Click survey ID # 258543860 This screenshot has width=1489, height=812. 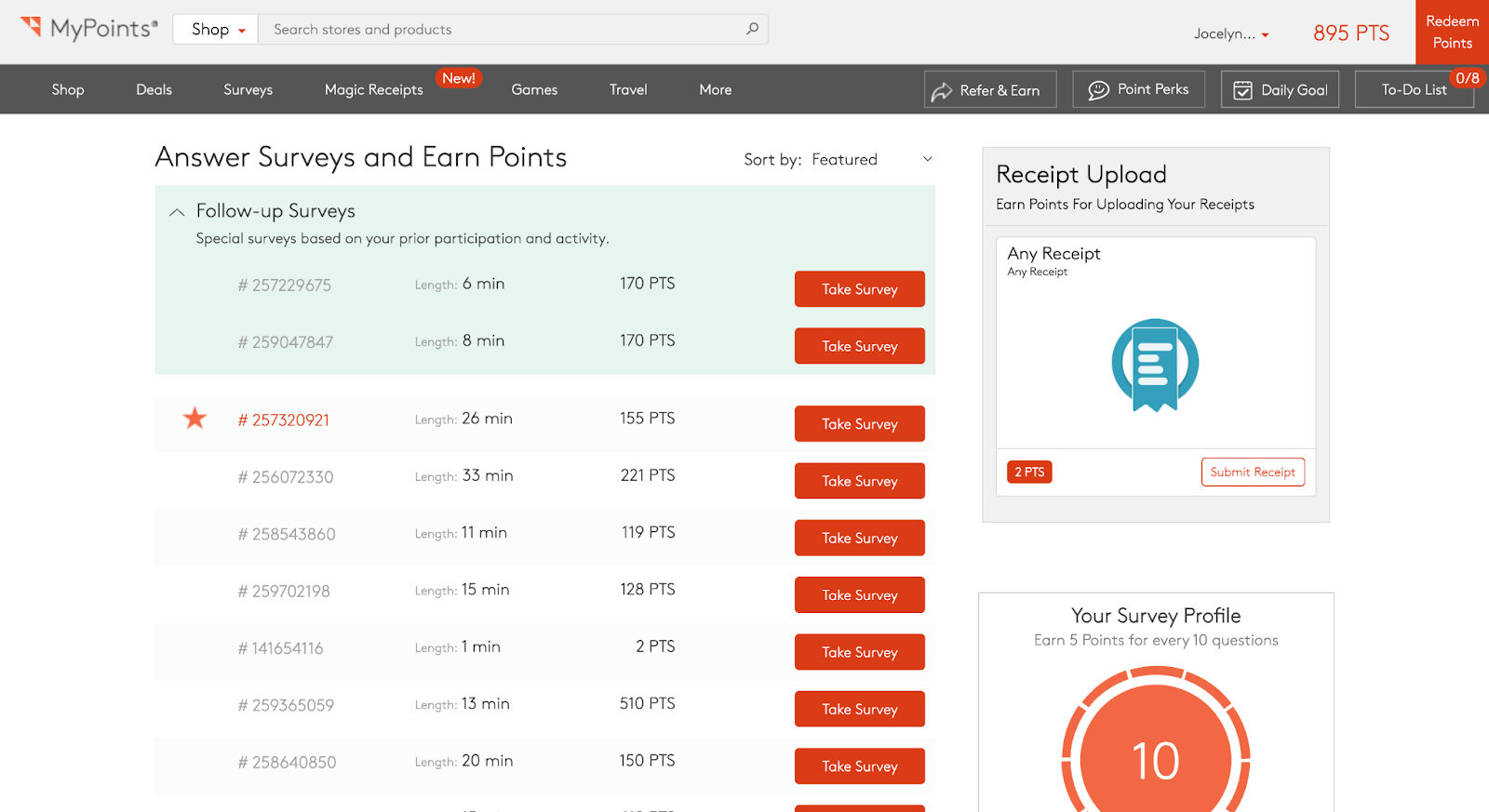287,534
